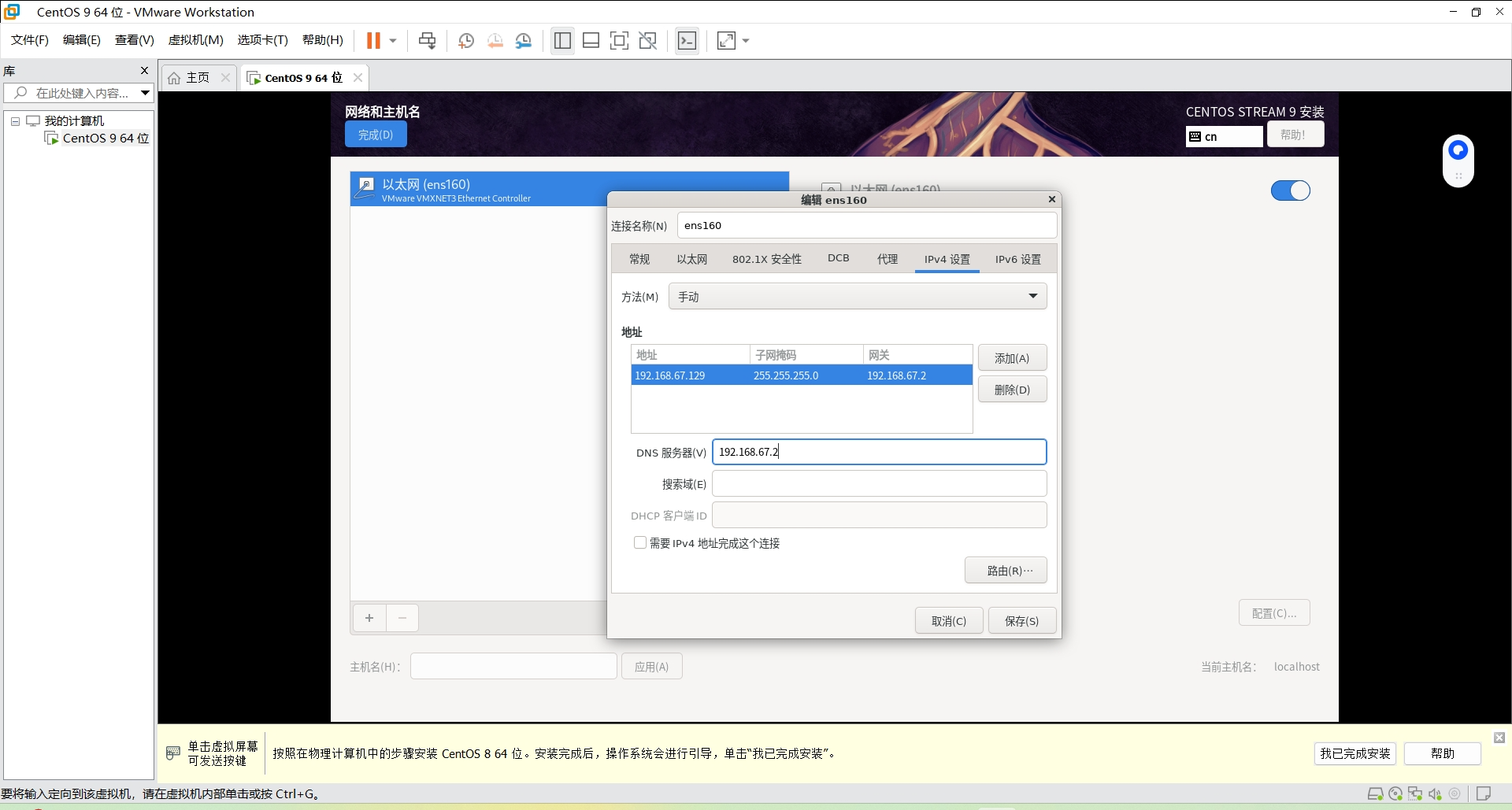Switch to the DCB tab

click(838, 258)
